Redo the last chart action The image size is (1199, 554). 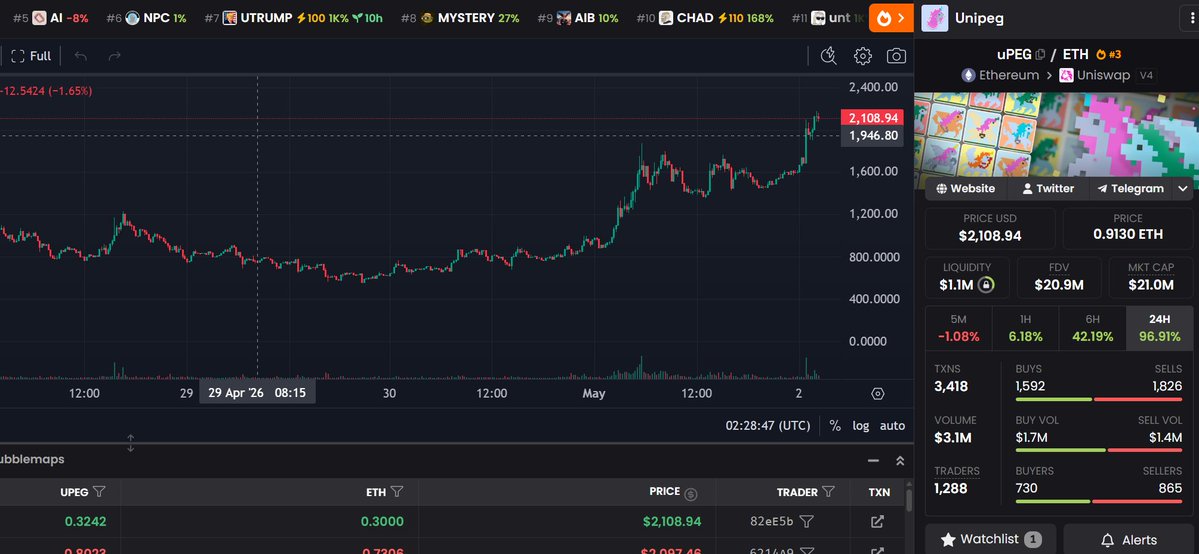pyautogui.click(x=115, y=56)
